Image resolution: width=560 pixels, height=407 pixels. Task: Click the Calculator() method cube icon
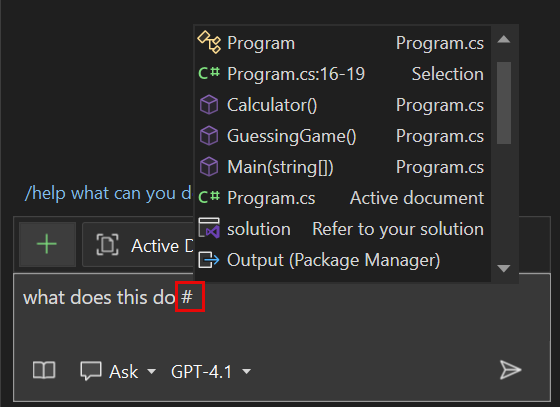pyautogui.click(x=209, y=105)
